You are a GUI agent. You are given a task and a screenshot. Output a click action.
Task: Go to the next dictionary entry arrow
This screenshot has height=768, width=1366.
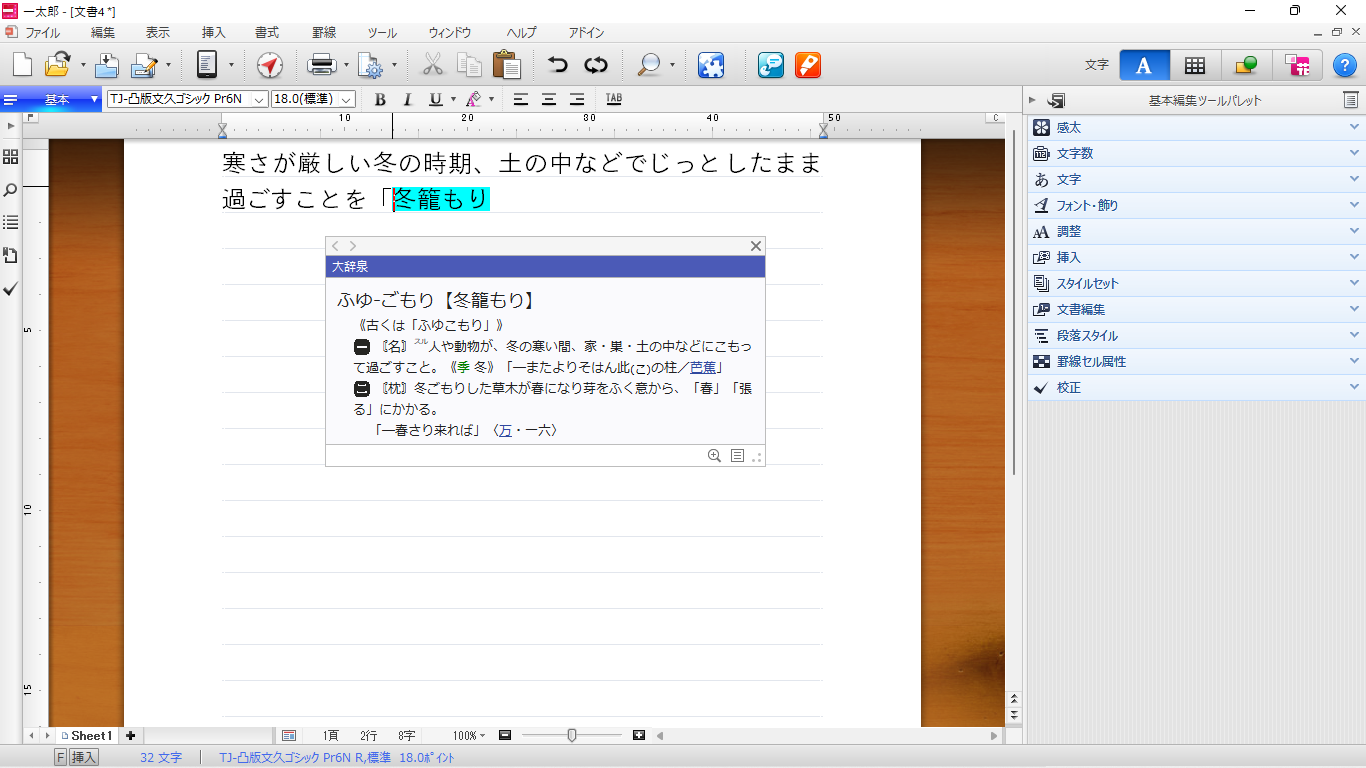(x=352, y=246)
